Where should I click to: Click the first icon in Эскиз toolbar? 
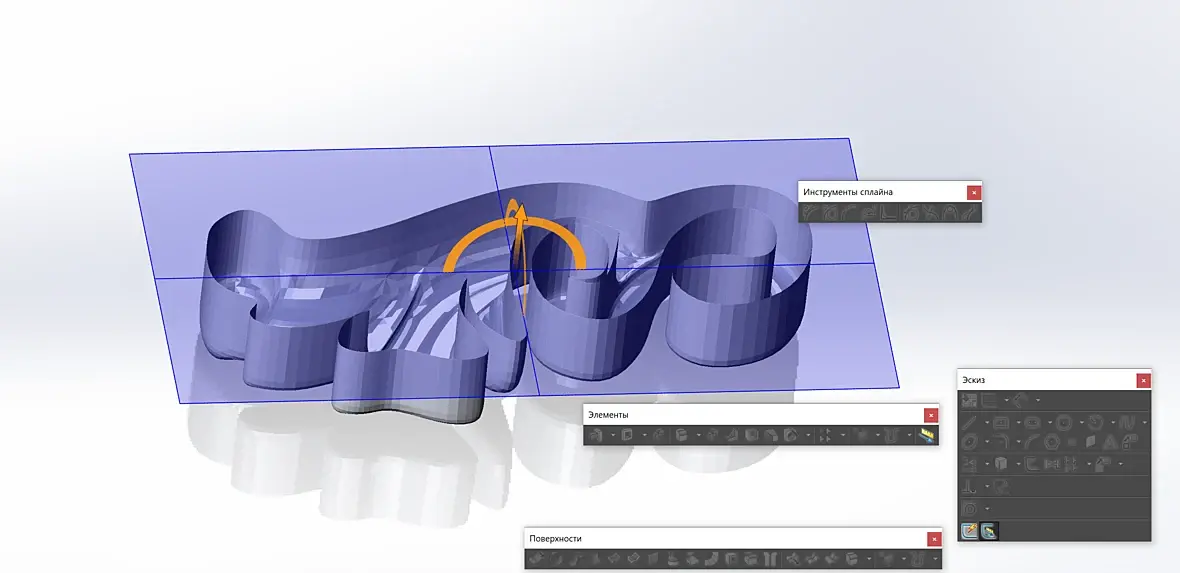[x=969, y=400]
